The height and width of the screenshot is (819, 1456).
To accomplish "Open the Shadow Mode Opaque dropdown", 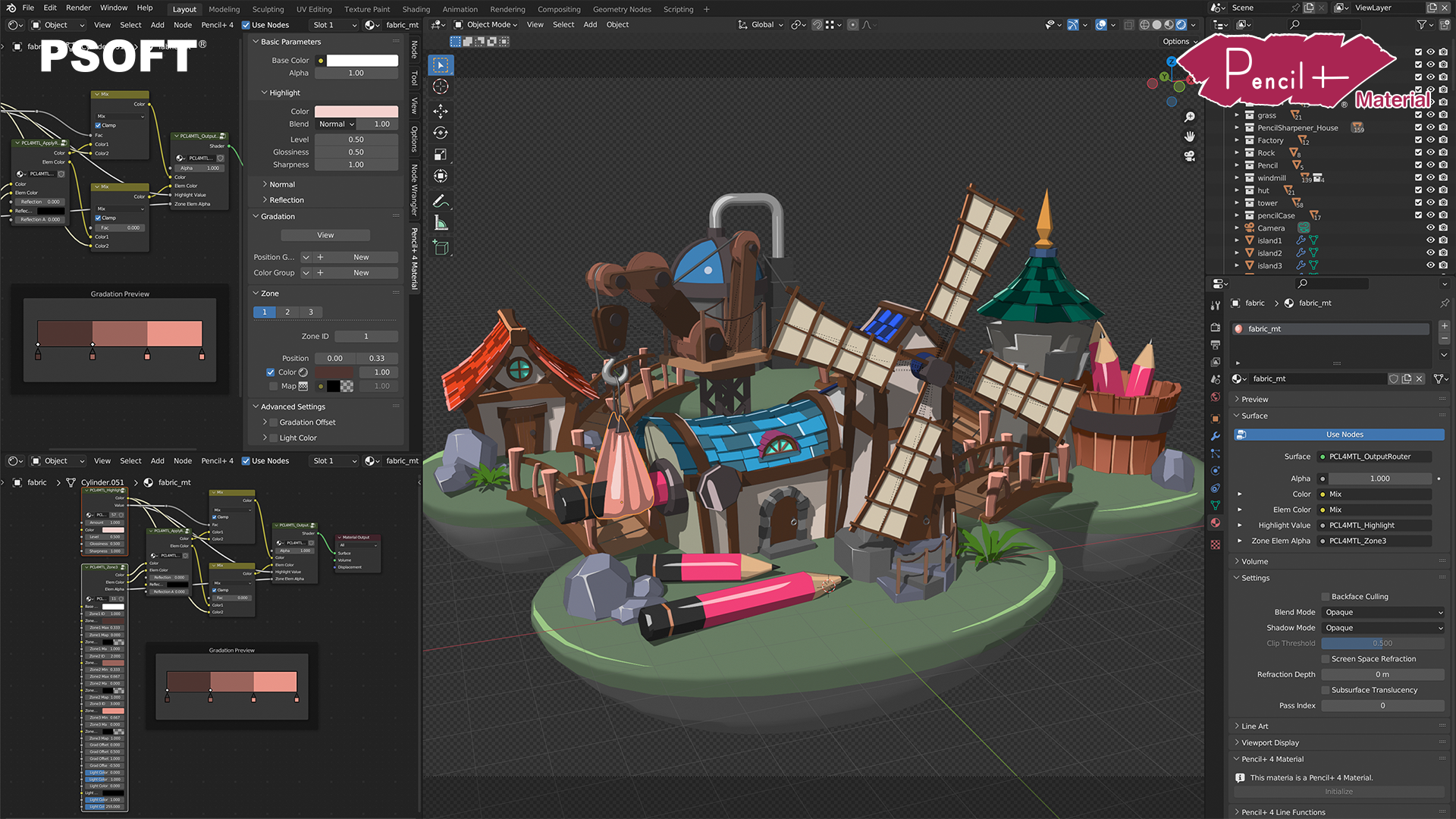I will (1383, 628).
